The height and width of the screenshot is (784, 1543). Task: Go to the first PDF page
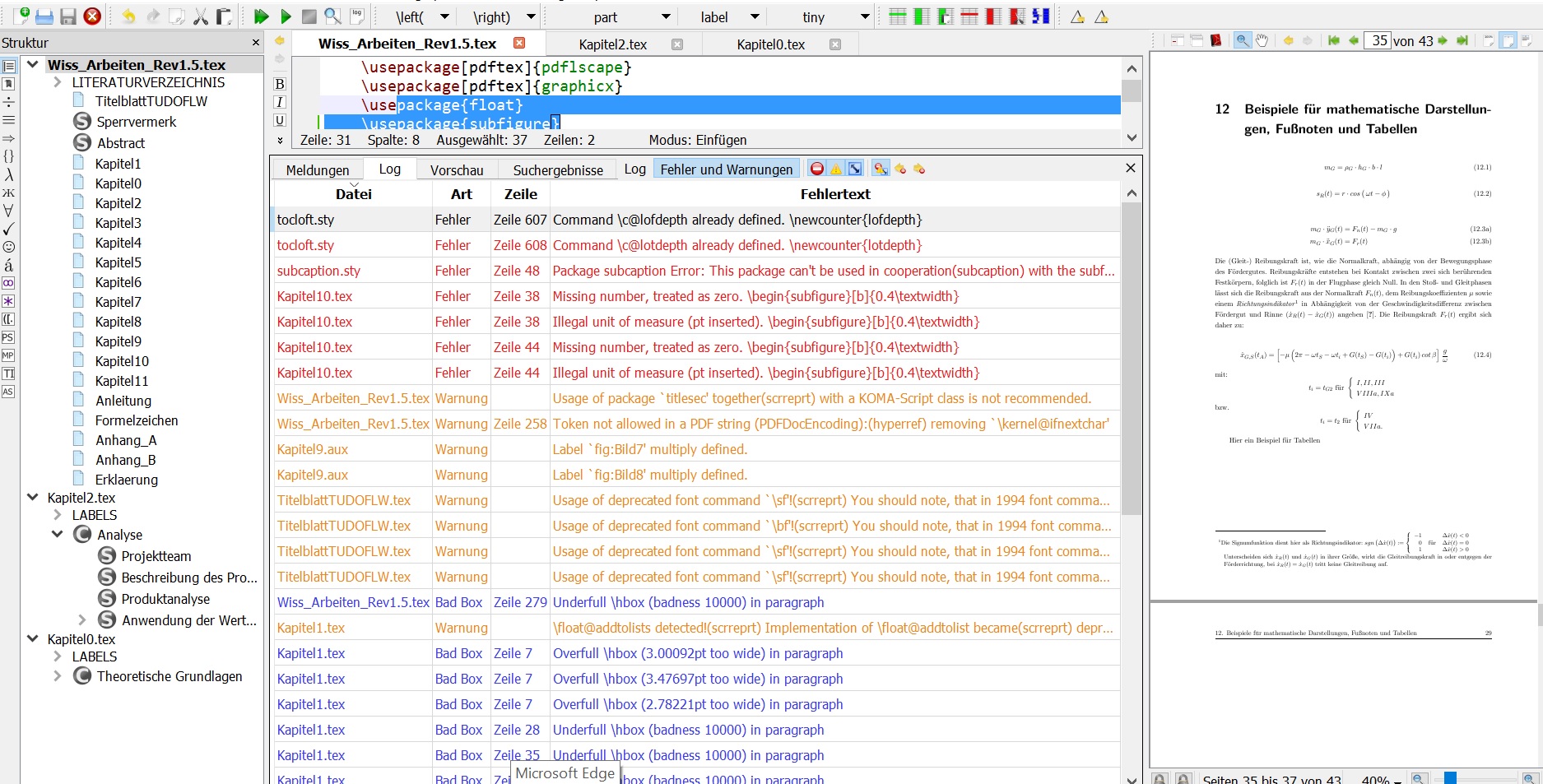[x=1334, y=40]
